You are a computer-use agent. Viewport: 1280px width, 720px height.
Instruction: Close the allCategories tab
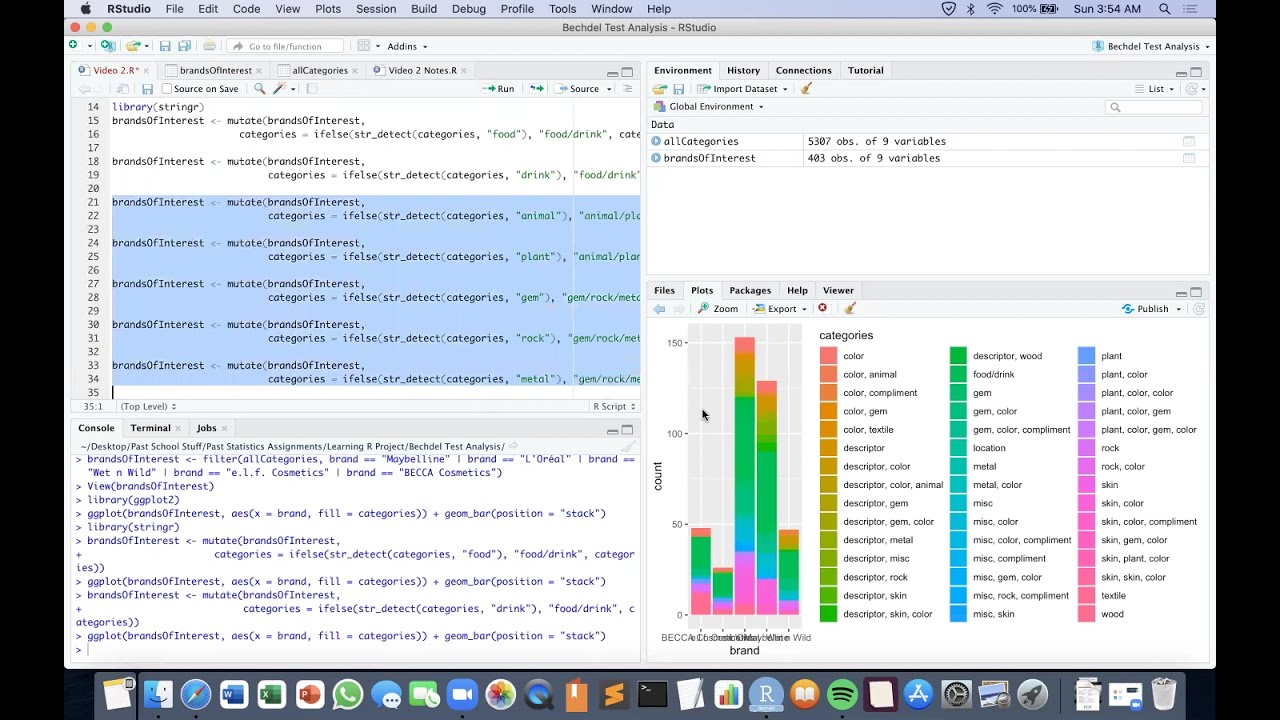(356, 71)
